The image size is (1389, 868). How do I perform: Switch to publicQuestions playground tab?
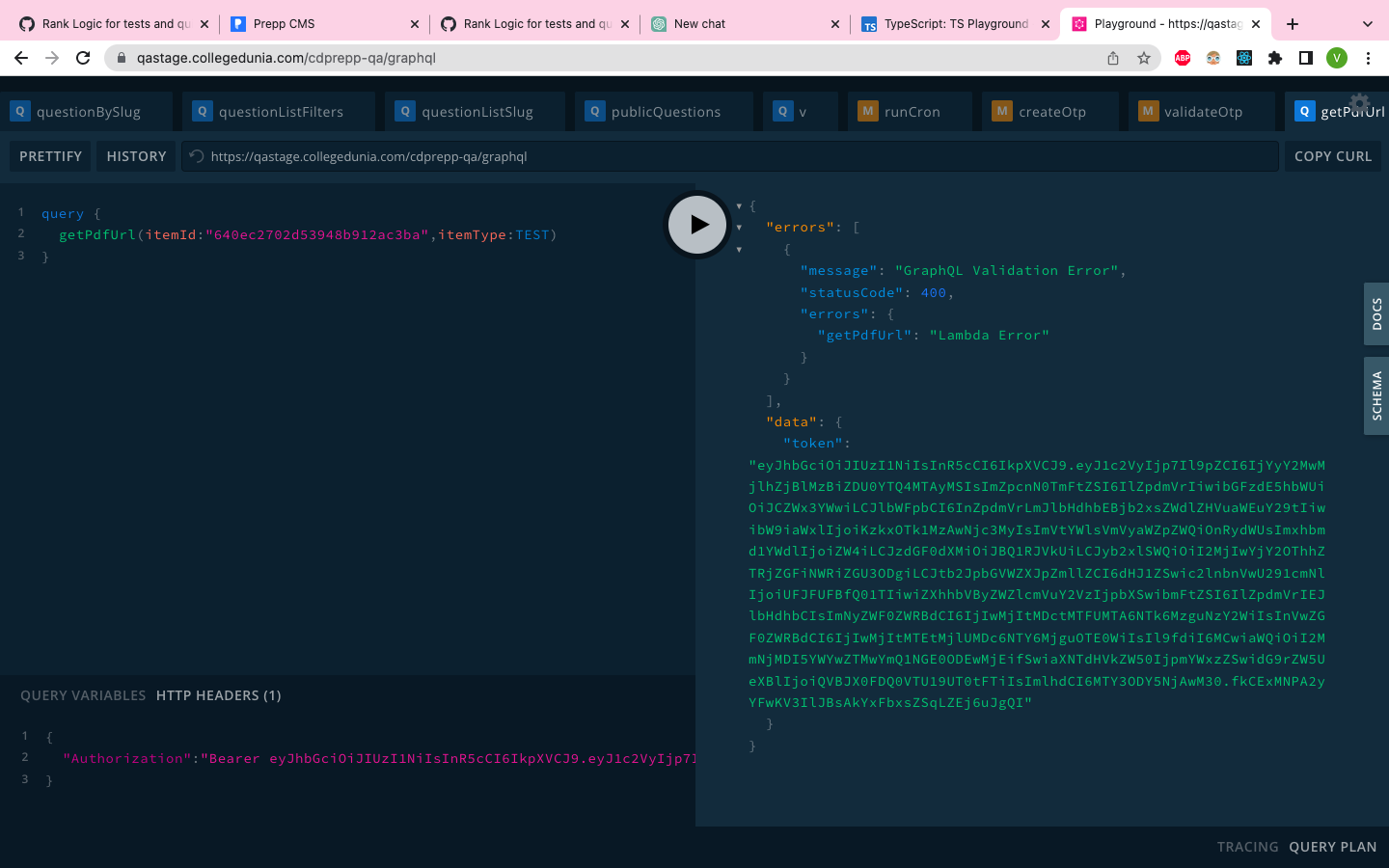click(x=665, y=112)
